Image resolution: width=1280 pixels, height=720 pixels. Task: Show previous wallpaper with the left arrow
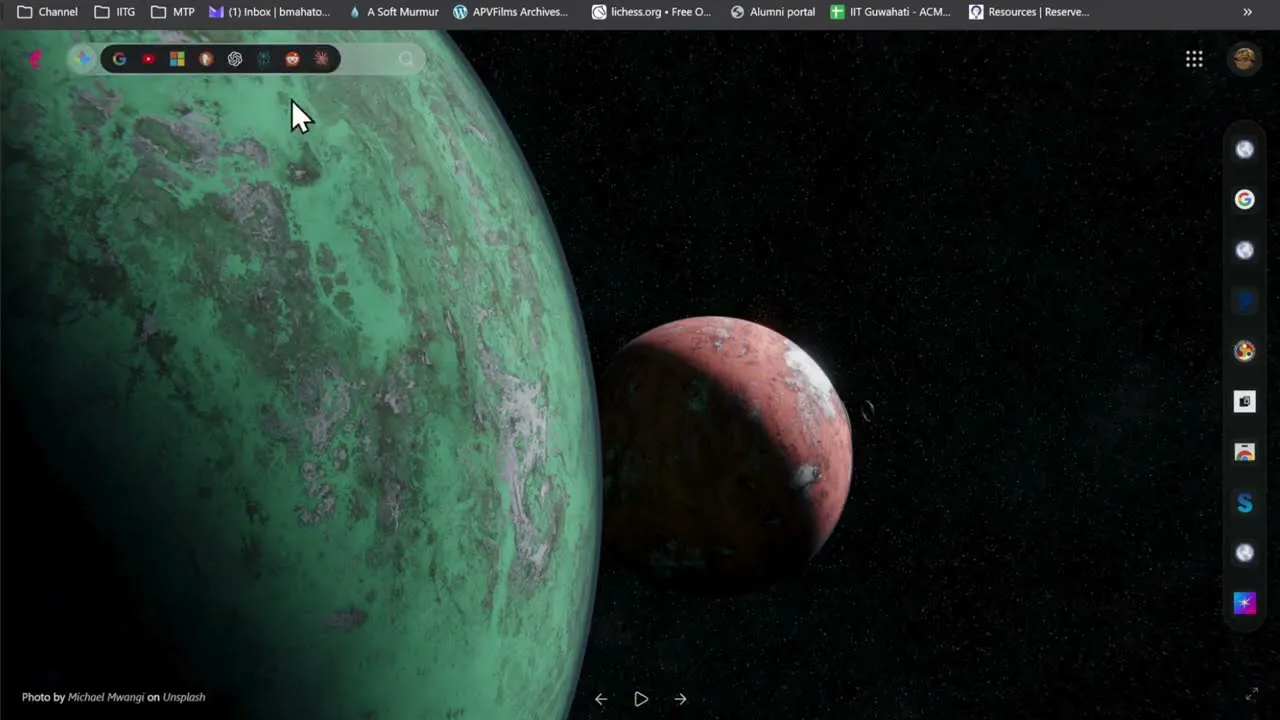[x=601, y=699]
